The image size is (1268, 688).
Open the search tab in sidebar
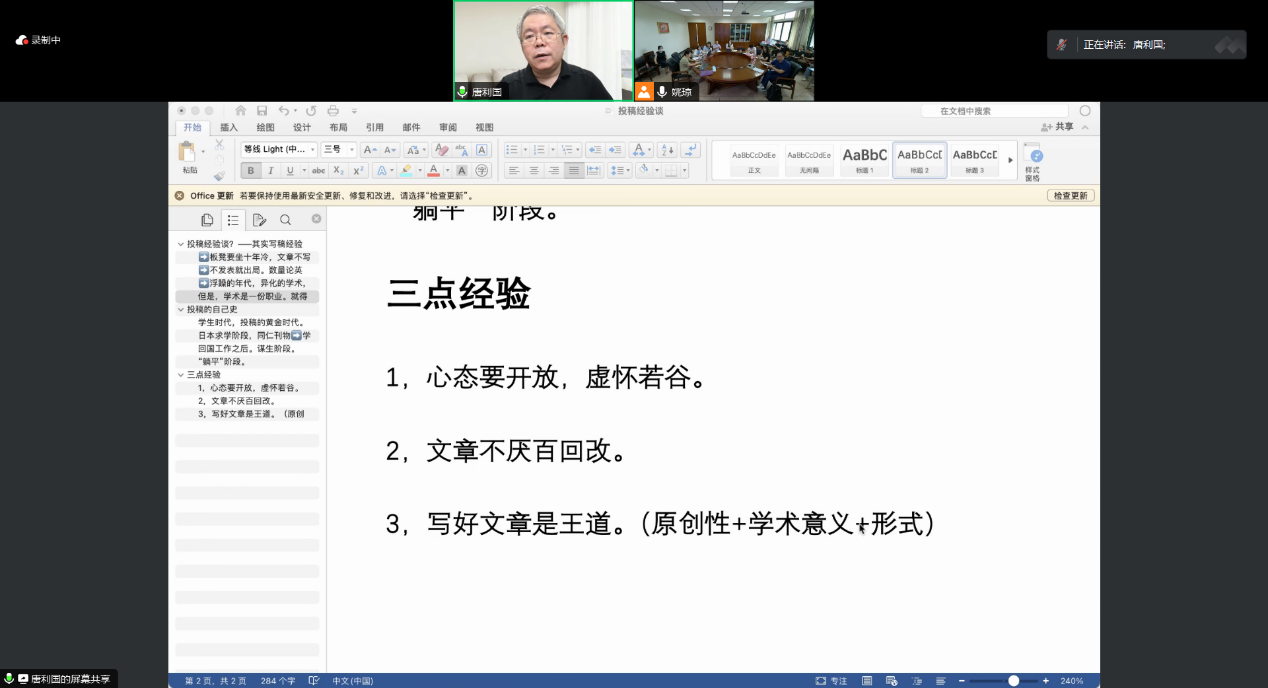[285, 220]
